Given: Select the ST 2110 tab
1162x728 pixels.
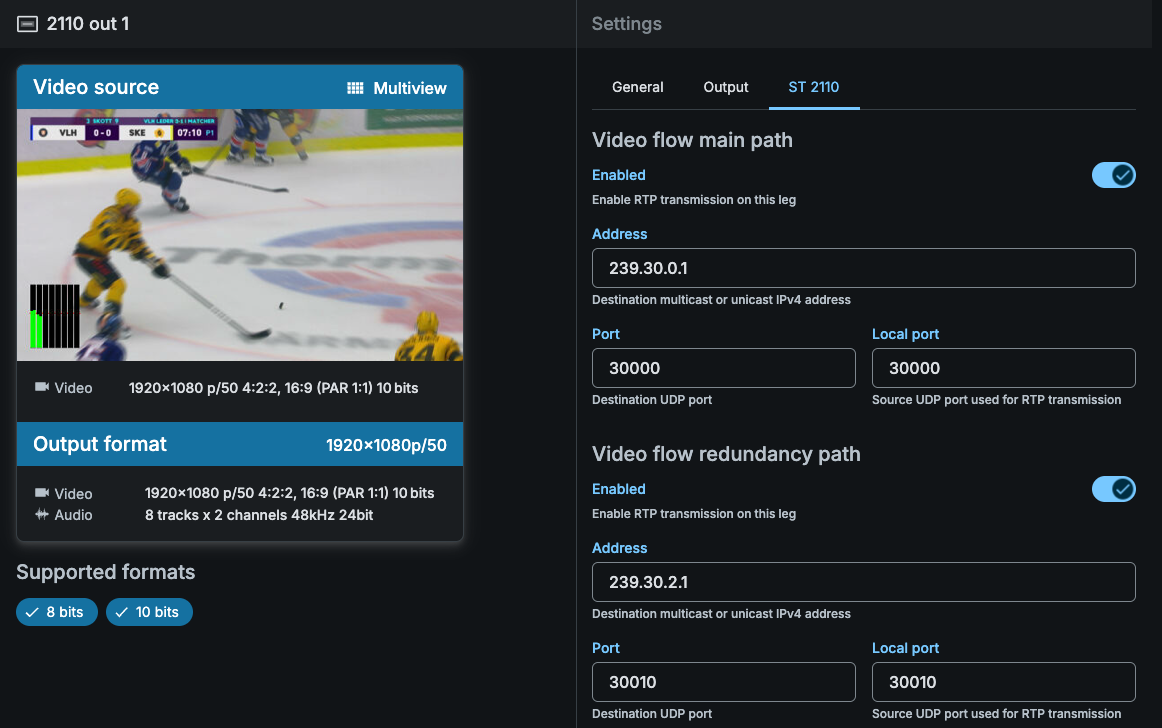Looking at the screenshot, I should point(814,87).
